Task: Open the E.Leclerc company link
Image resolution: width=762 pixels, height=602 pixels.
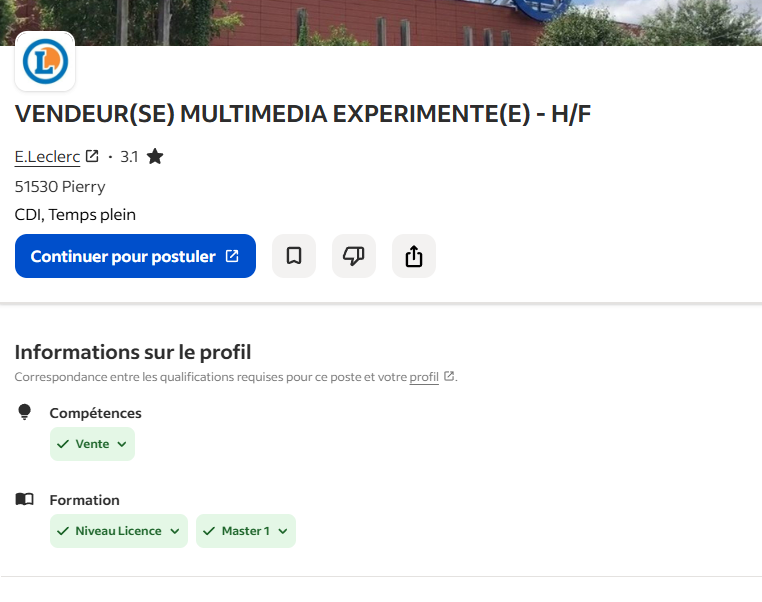Action: pyautogui.click(x=47, y=157)
